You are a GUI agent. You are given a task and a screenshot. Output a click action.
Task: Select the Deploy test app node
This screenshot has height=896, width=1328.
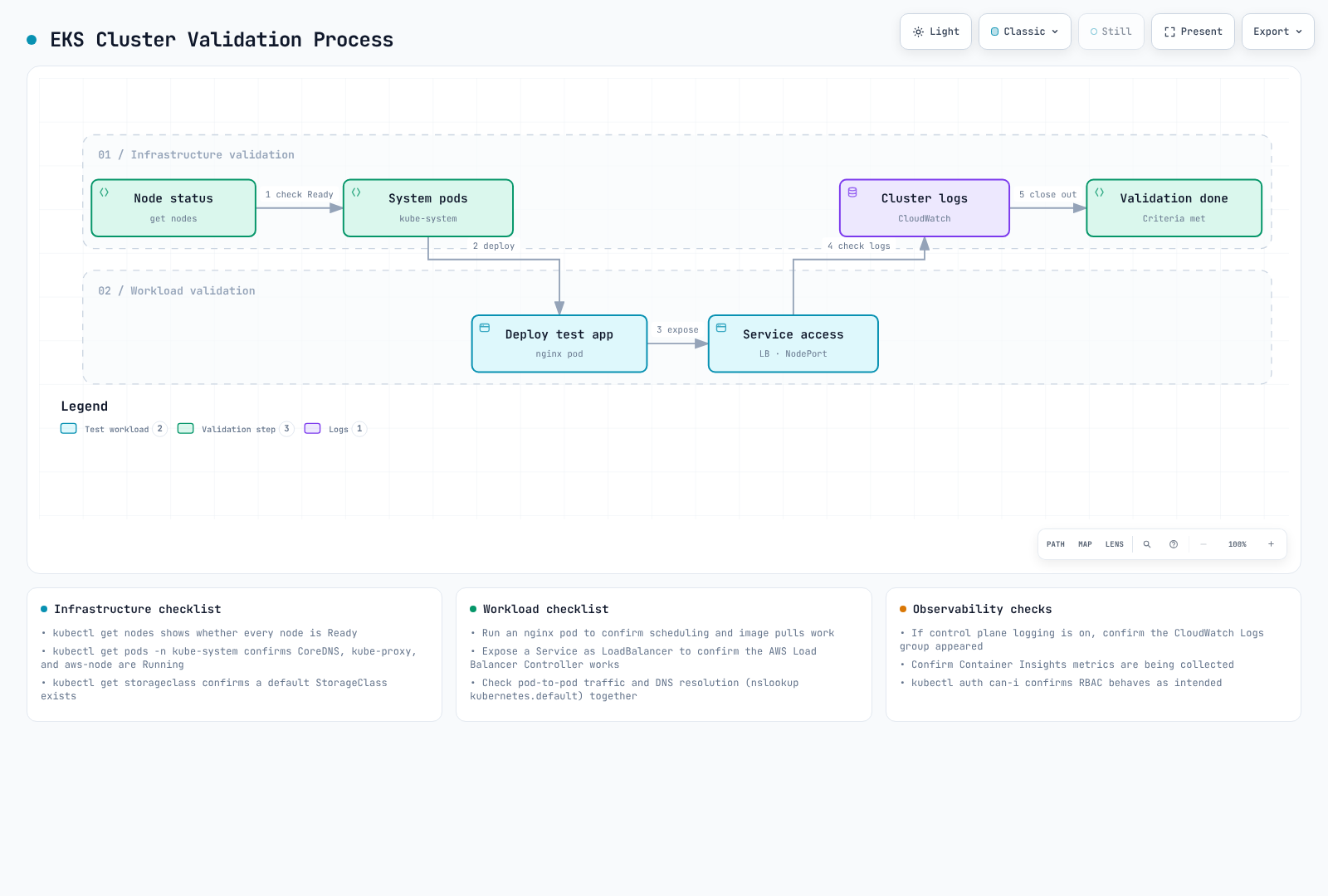pos(559,343)
